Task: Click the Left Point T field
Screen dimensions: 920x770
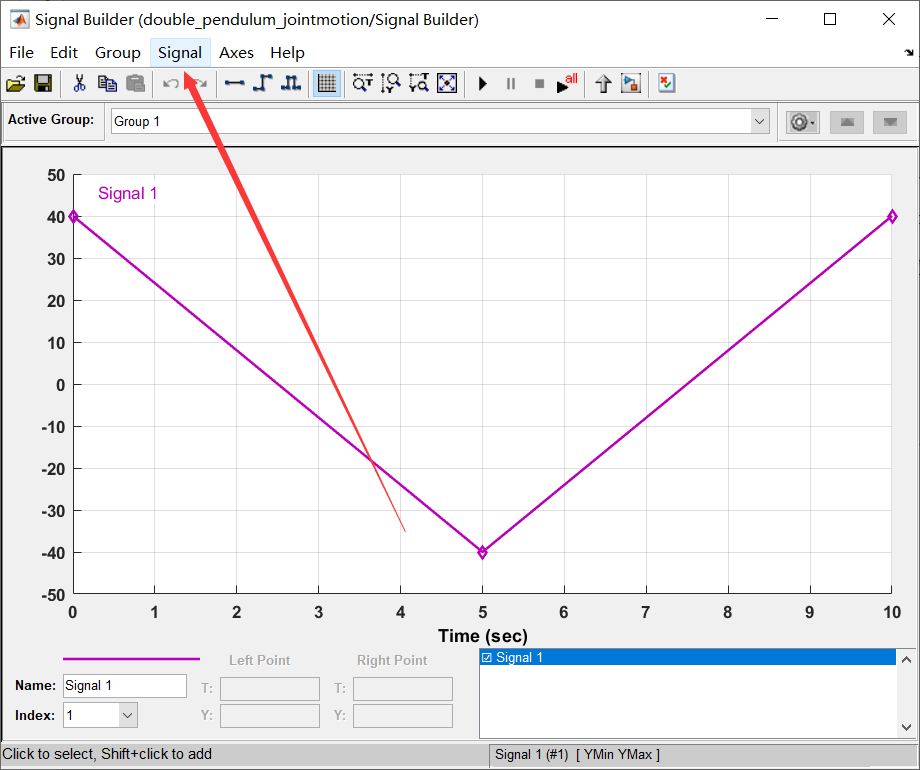Action: (270, 688)
